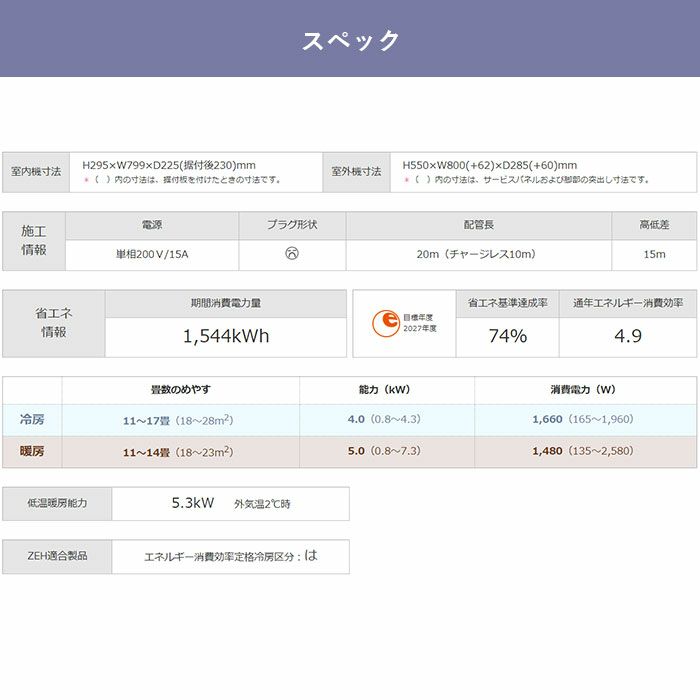This screenshot has width=700, height=700.
Task: Click the 4.9 annual efficiency value
Action: (628, 336)
